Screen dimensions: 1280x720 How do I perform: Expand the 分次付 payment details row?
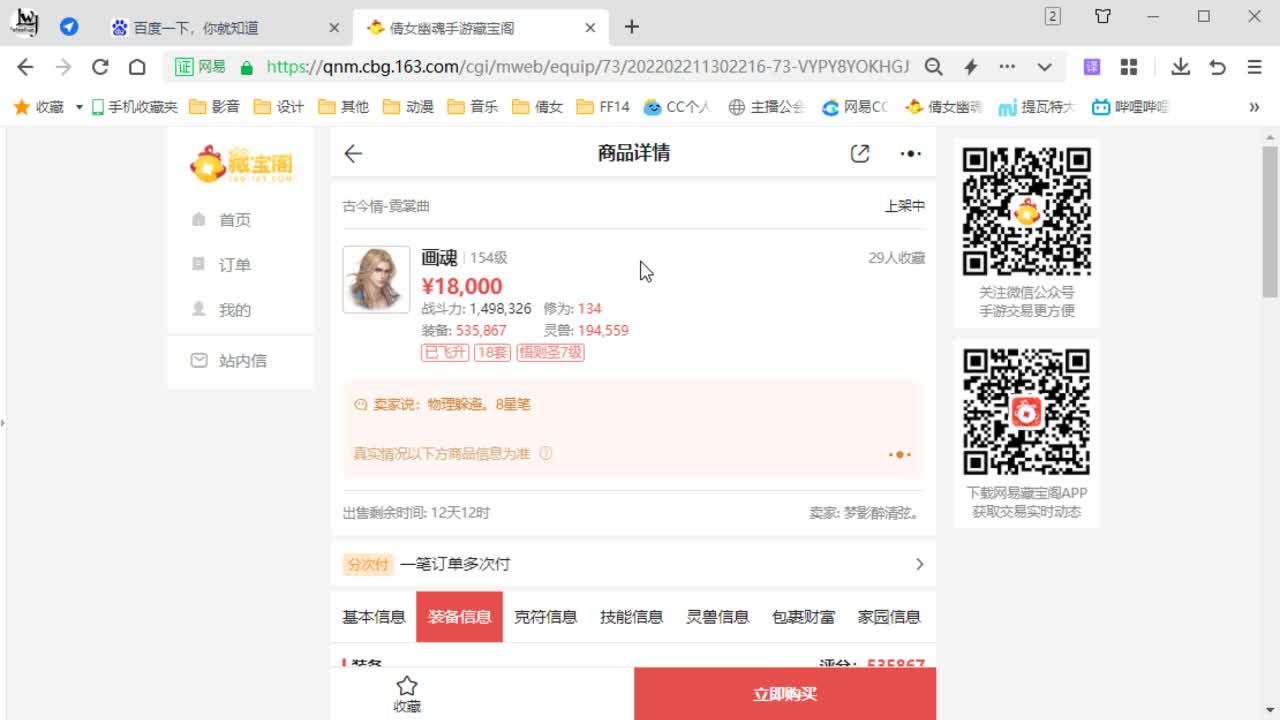click(919, 563)
